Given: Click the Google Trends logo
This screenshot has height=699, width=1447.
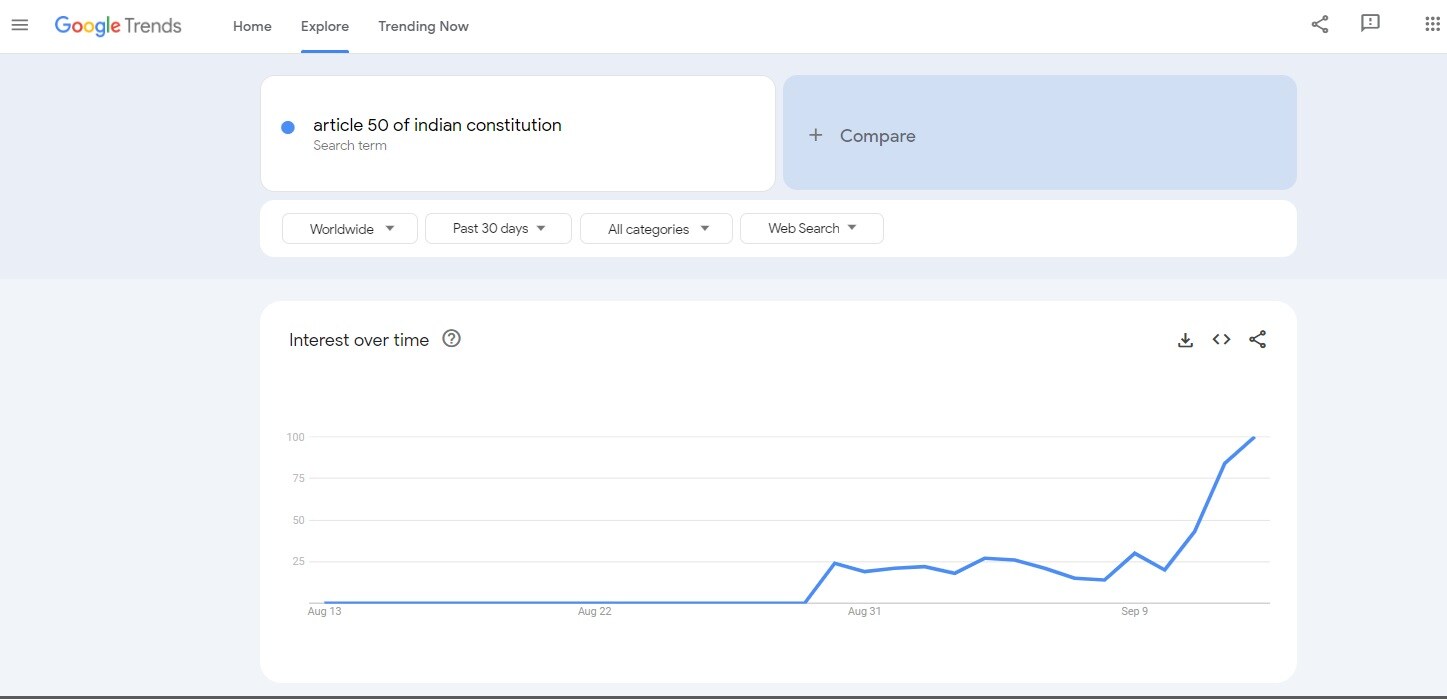Looking at the screenshot, I should pyautogui.click(x=118, y=26).
